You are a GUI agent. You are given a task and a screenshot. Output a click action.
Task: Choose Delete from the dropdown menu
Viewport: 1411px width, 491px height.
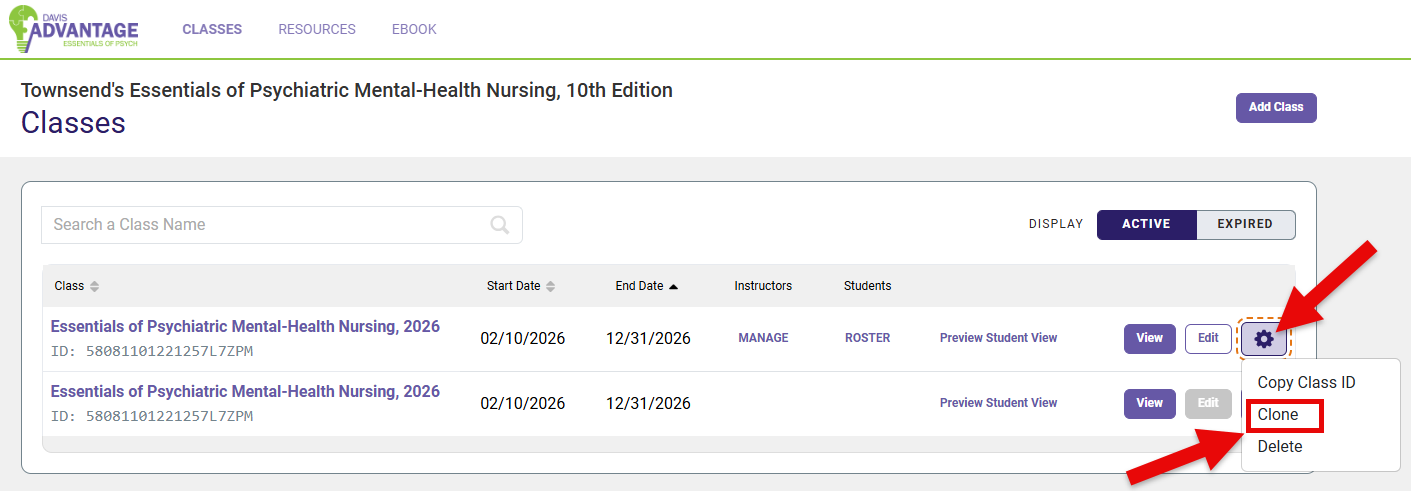[x=1280, y=447]
